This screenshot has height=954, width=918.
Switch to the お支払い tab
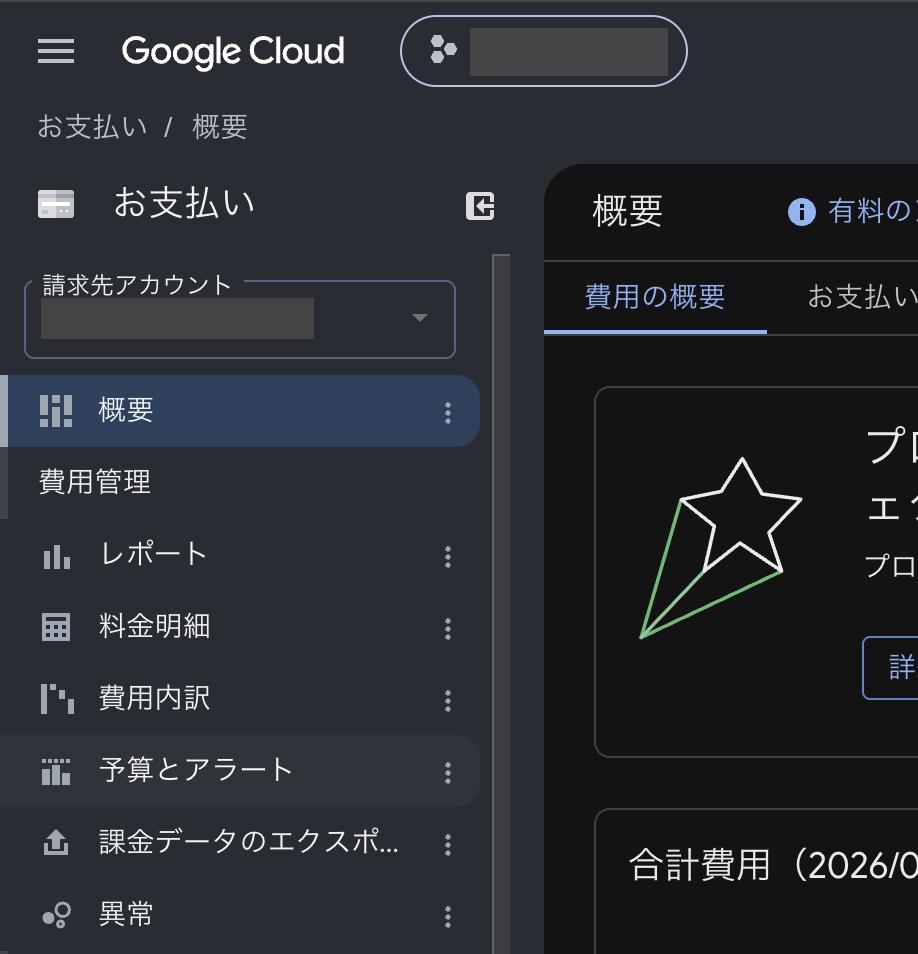[862, 298]
